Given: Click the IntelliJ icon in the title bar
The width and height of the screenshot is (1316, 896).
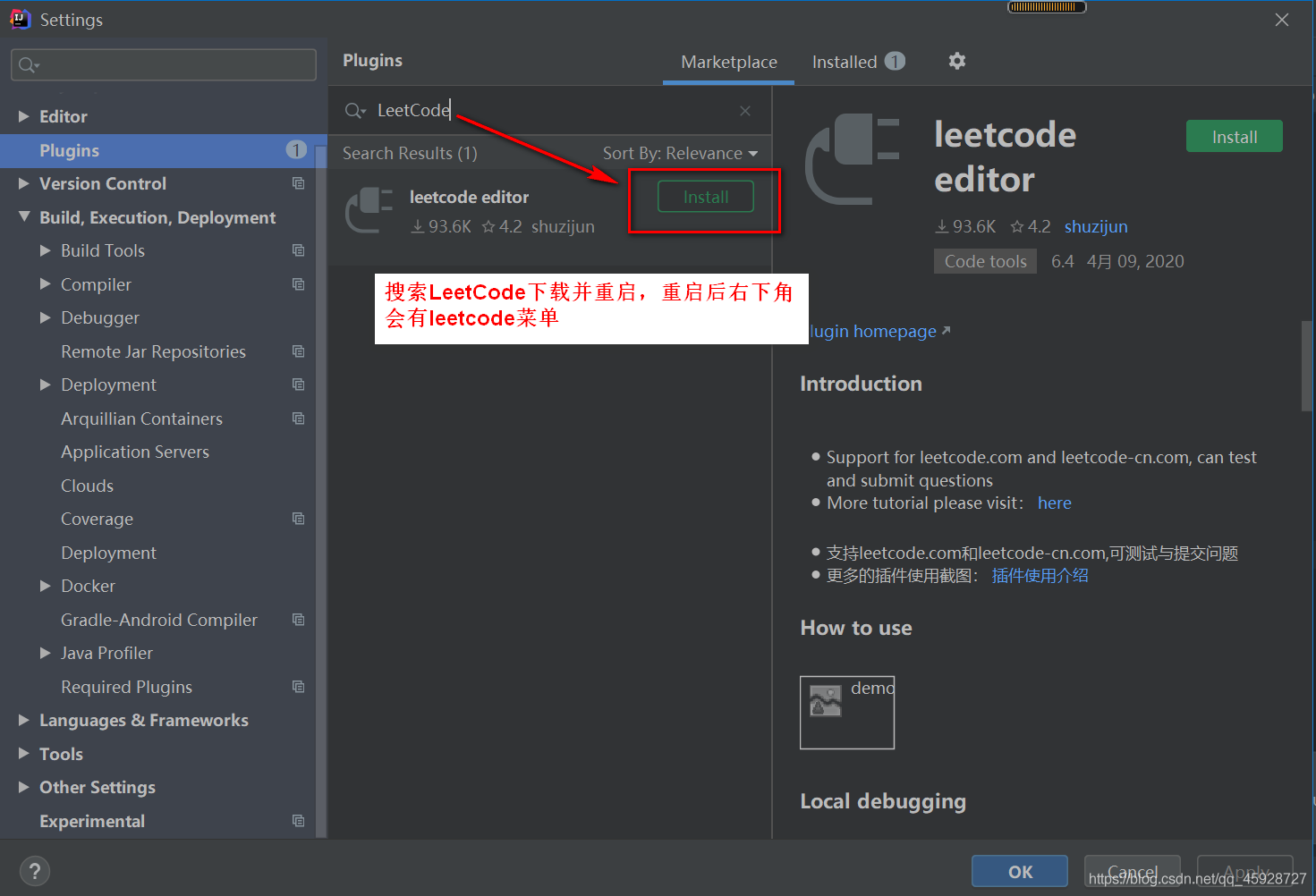Looking at the screenshot, I should 20,19.
